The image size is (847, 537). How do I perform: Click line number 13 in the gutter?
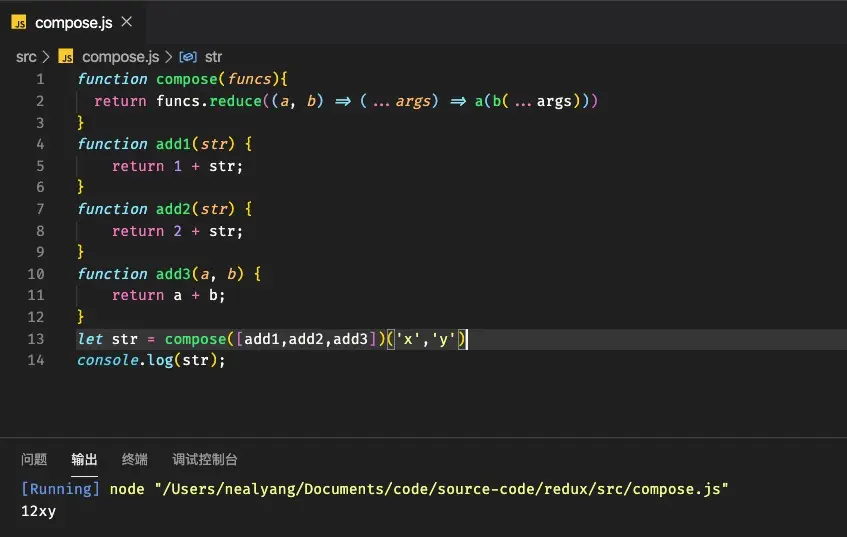click(x=36, y=339)
